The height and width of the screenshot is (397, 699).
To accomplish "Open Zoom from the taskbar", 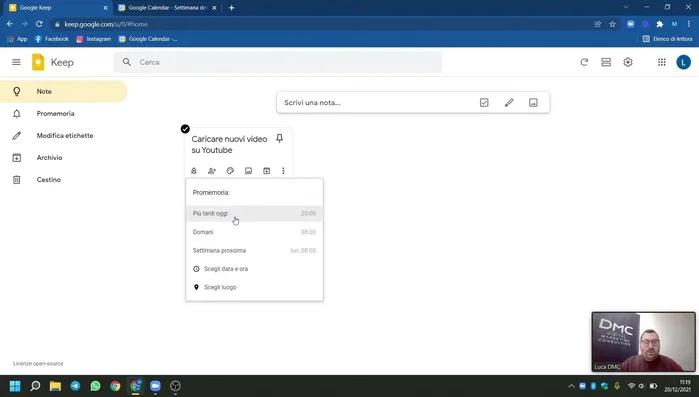I will click(155, 386).
